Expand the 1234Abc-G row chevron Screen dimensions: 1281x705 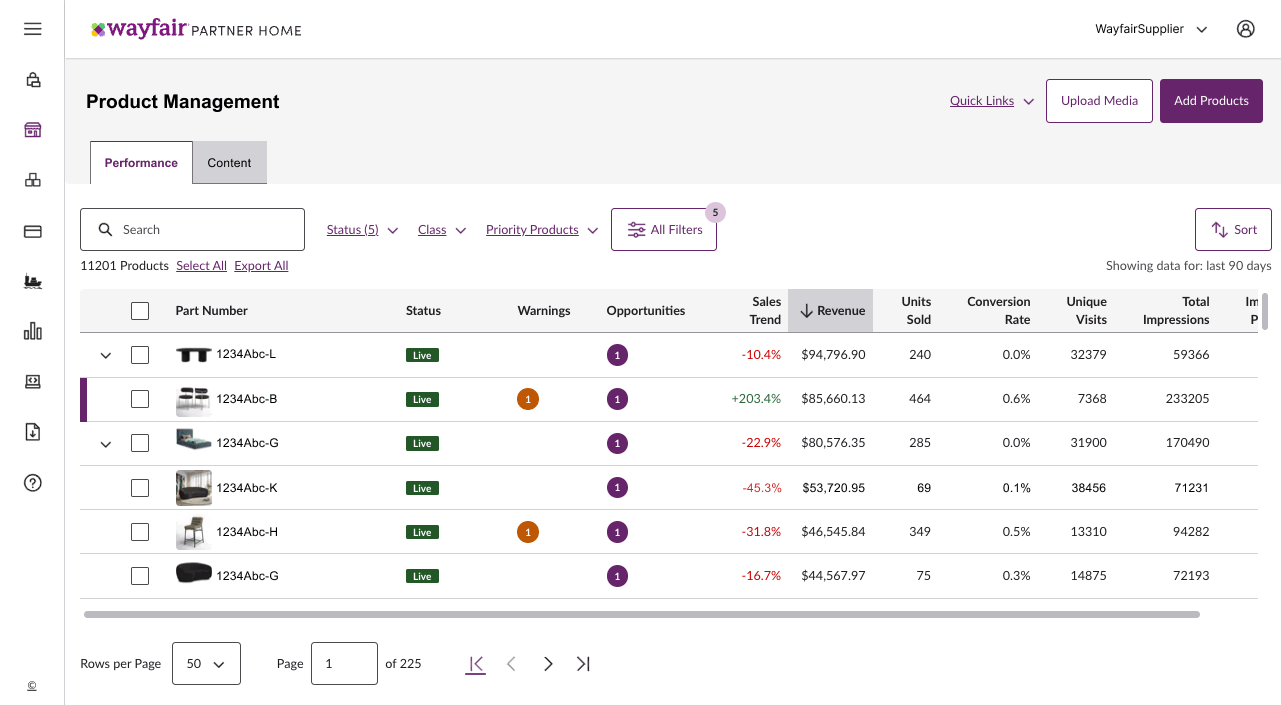click(x=105, y=443)
